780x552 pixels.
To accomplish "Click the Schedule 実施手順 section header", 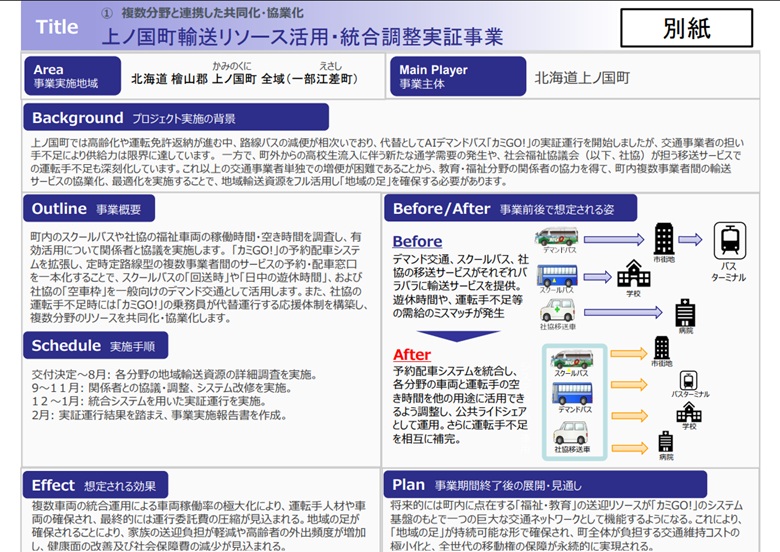I will [x=96, y=346].
